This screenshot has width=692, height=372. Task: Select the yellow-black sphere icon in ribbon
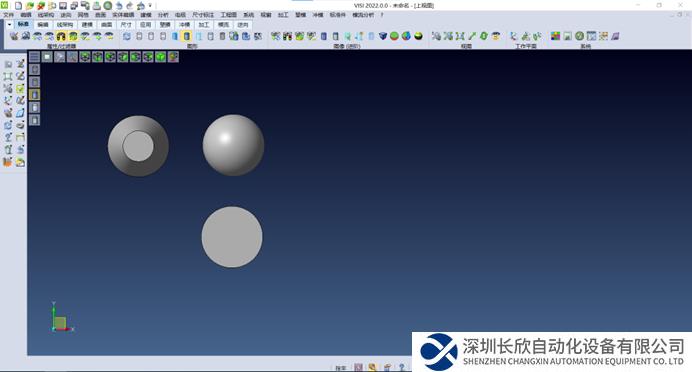tap(418, 36)
